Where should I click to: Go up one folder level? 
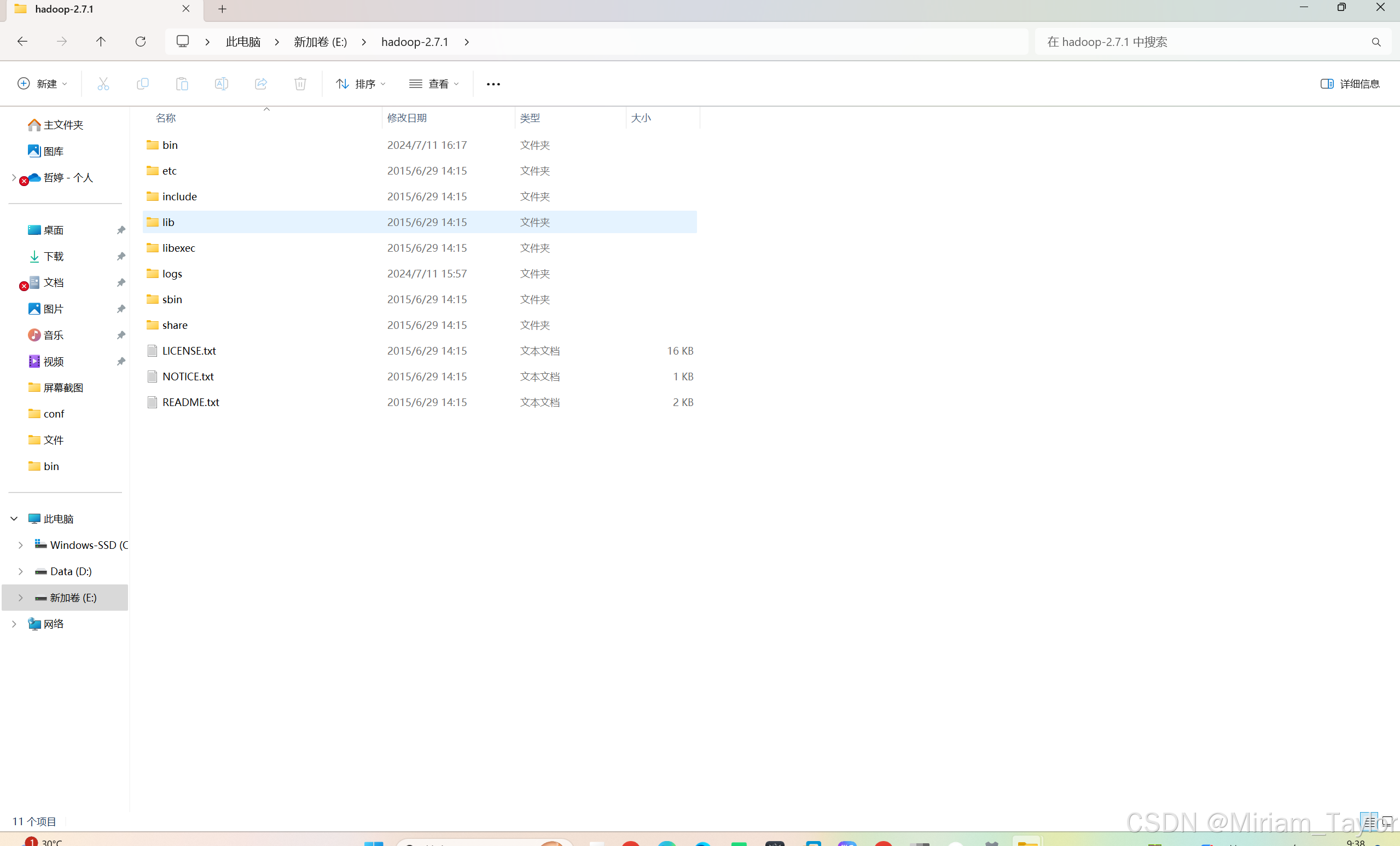click(x=101, y=42)
